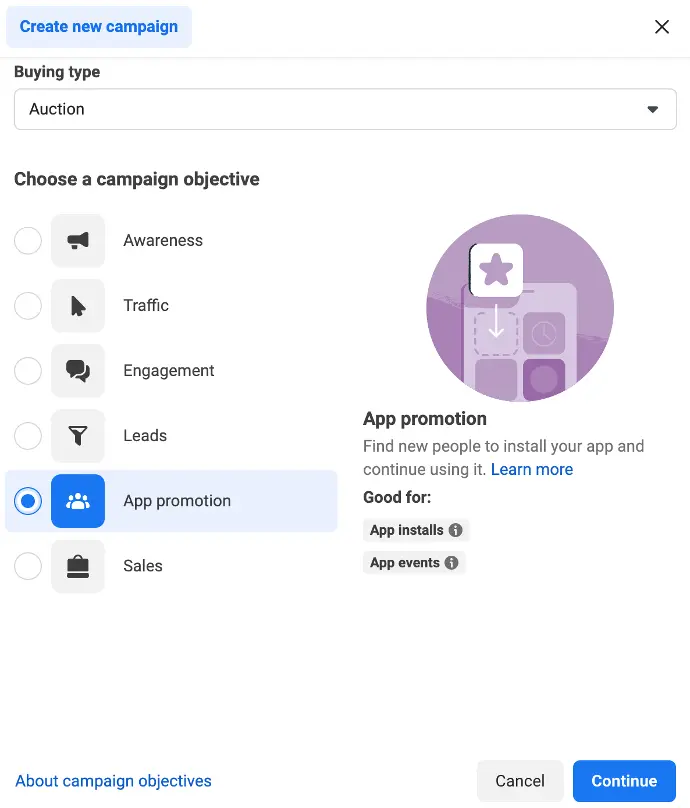Open About campaign objectives link
The image size is (690, 808).
(x=113, y=781)
